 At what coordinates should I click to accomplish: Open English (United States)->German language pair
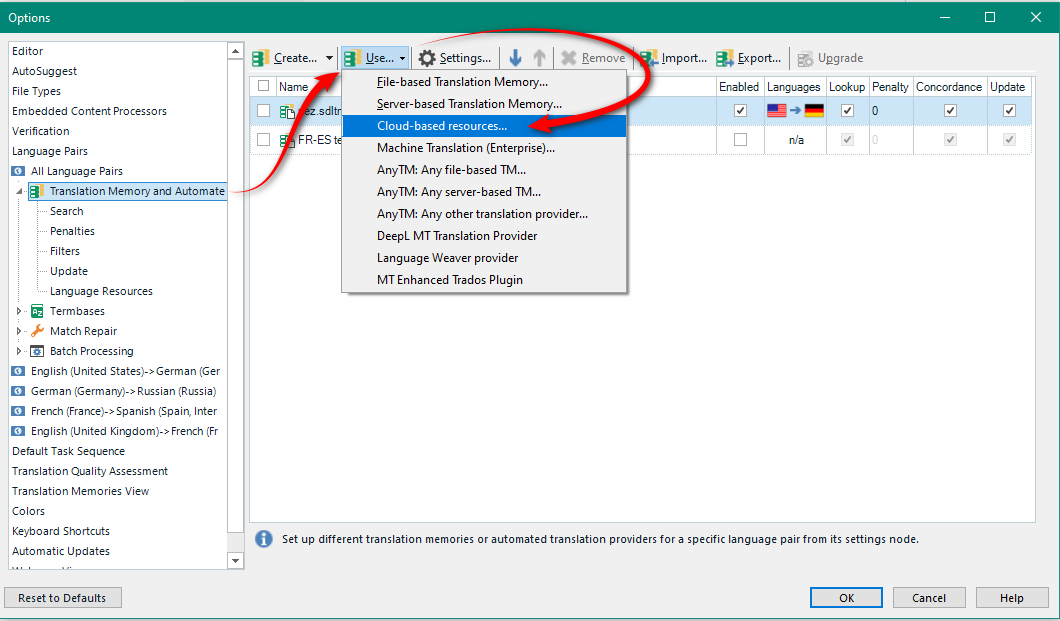pyautogui.click(x=125, y=371)
